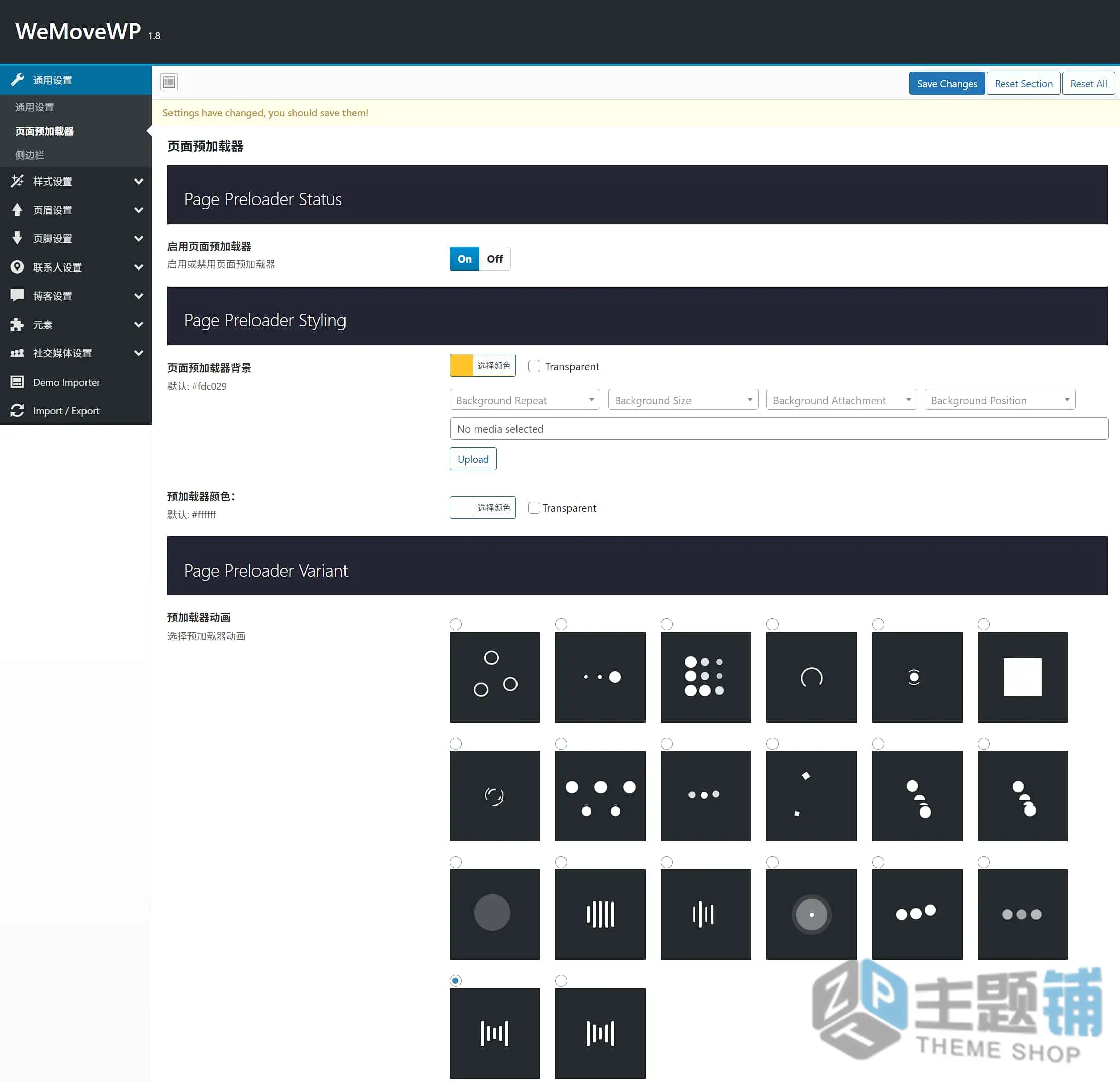Pick the large gray circle preloader thumbnail
This screenshot has width=1120, height=1082.
point(495,914)
